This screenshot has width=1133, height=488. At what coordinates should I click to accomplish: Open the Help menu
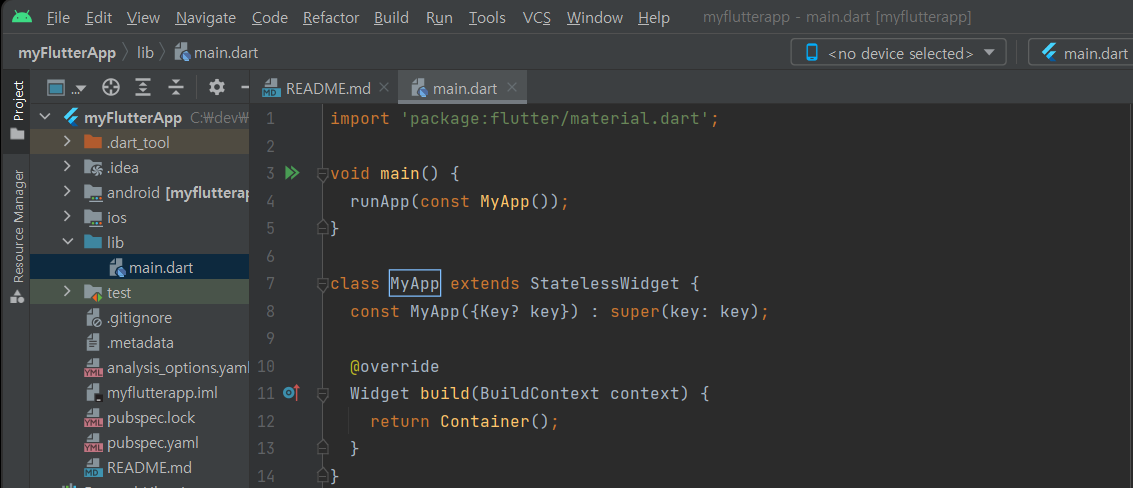tap(654, 17)
